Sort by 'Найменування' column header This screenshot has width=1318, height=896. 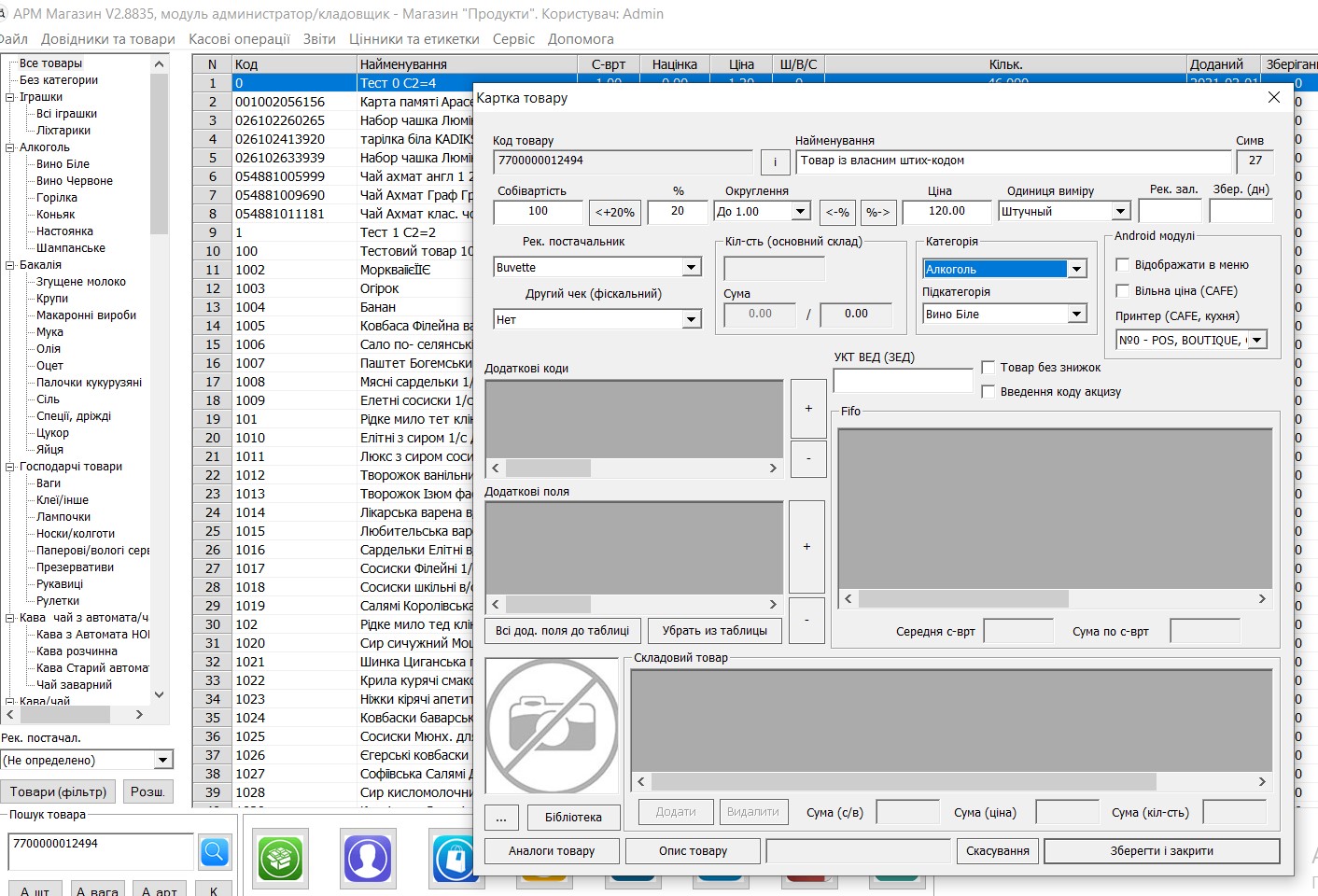pyautogui.click(x=468, y=64)
